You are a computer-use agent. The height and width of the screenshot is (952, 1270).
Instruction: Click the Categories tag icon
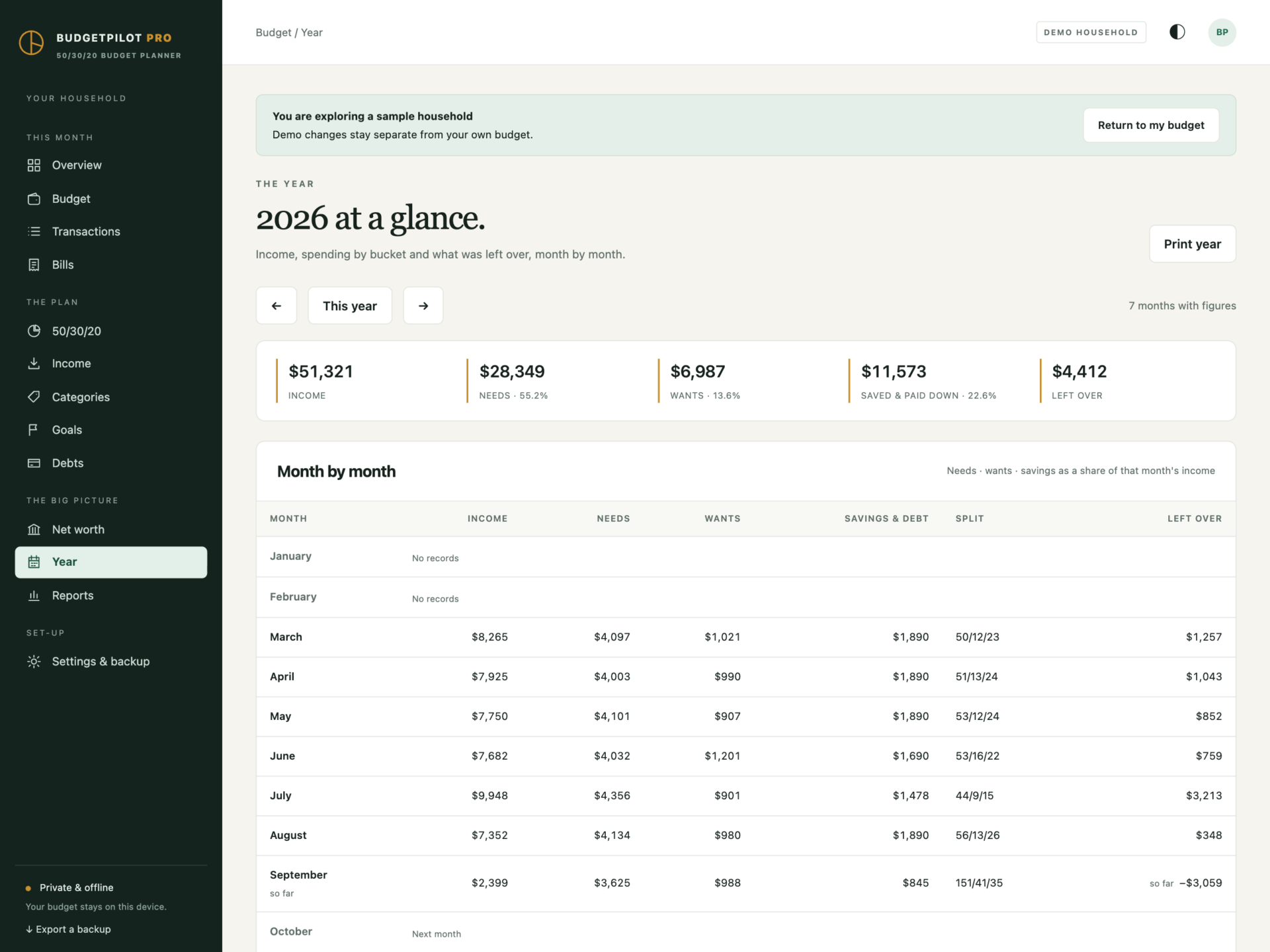pyautogui.click(x=34, y=397)
